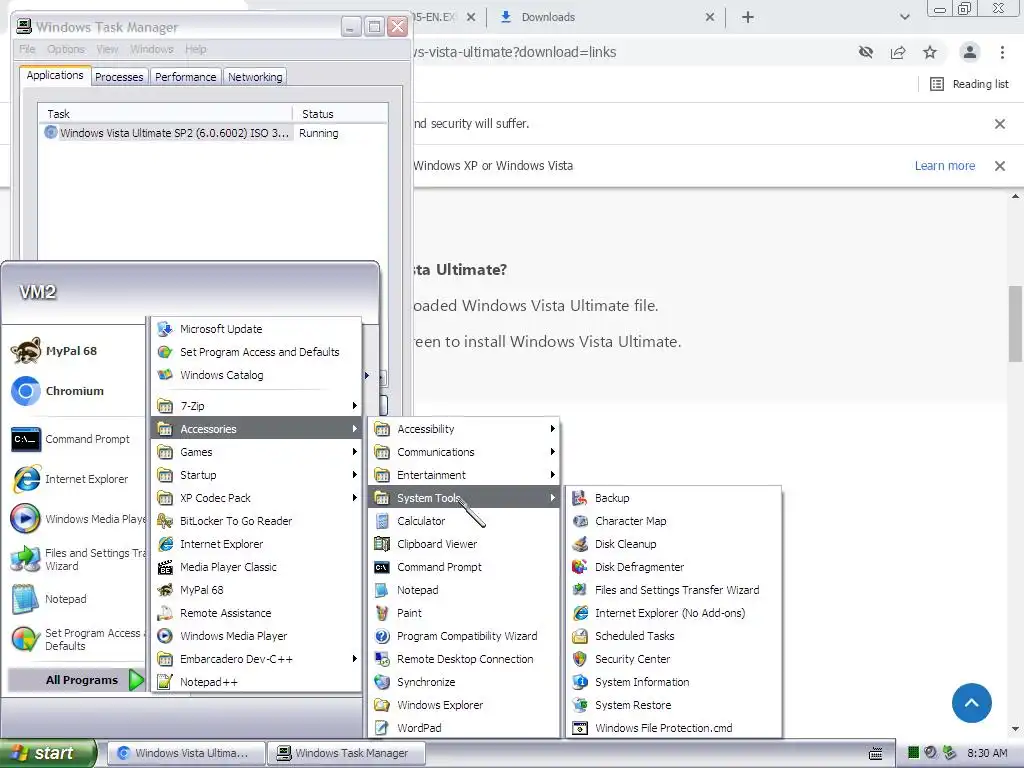Bookmark page with star icon
Viewport: 1024px width, 768px height.
tap(930, 52)
